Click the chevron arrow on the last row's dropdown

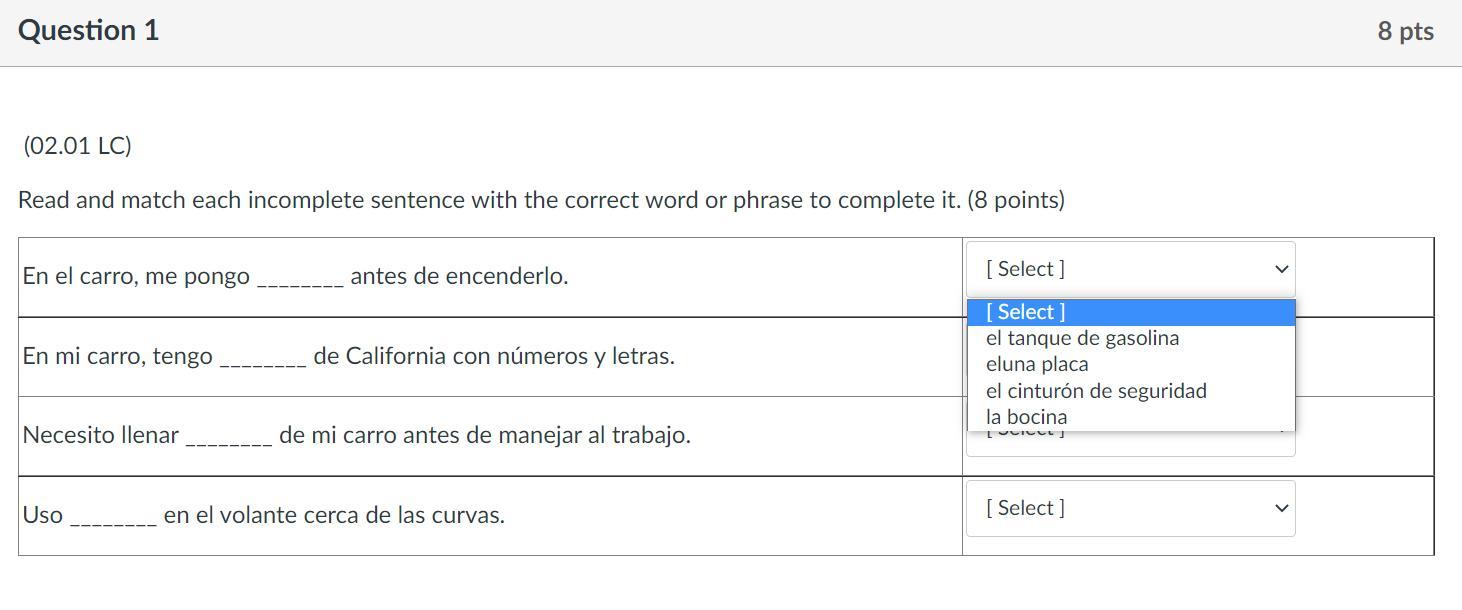[1281, 508]
